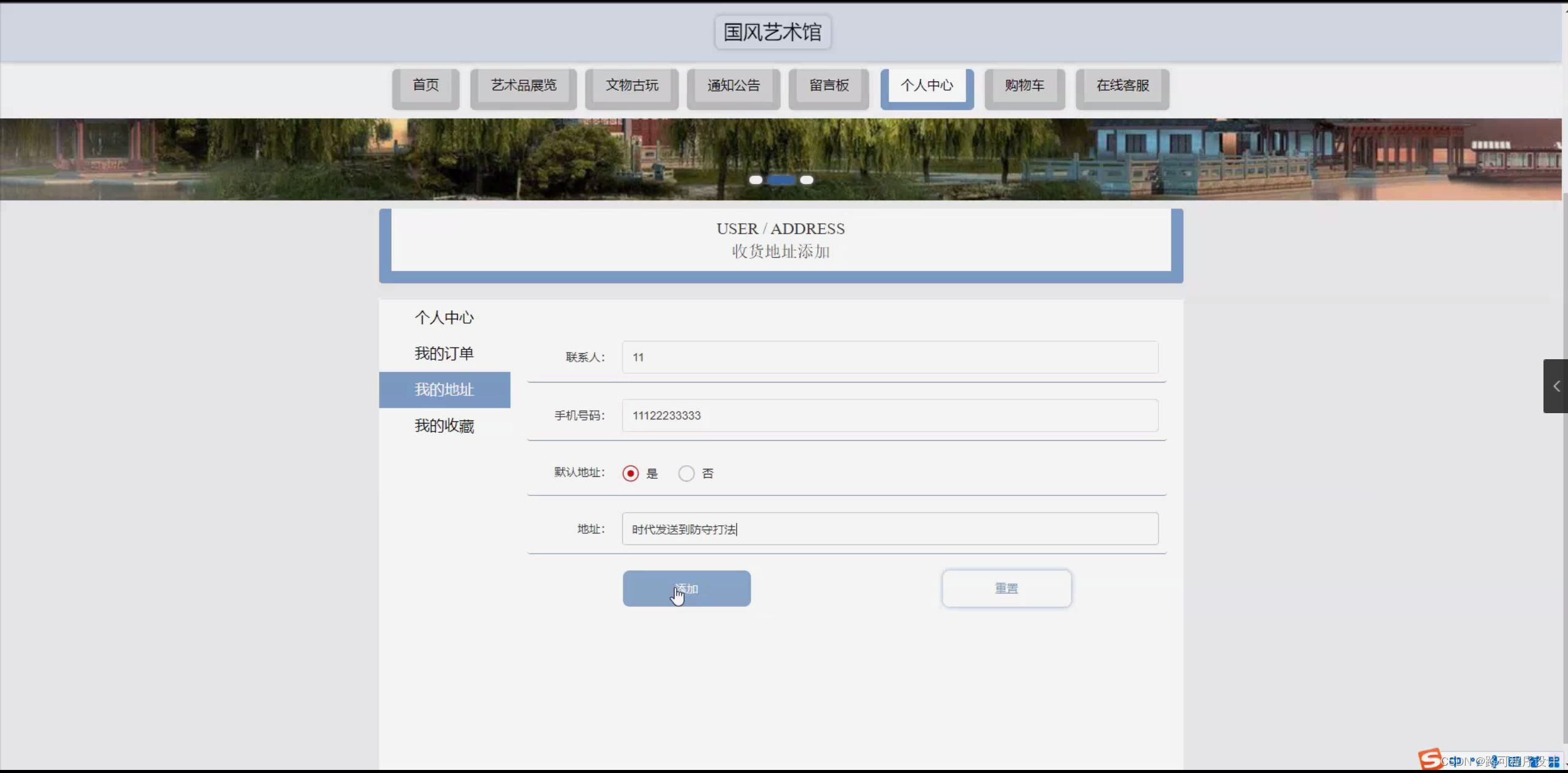This screenshot has height=773, width=1568.
Task: Click the Sogou toolbar grid toolbox icon
Action: (1553, 762)
